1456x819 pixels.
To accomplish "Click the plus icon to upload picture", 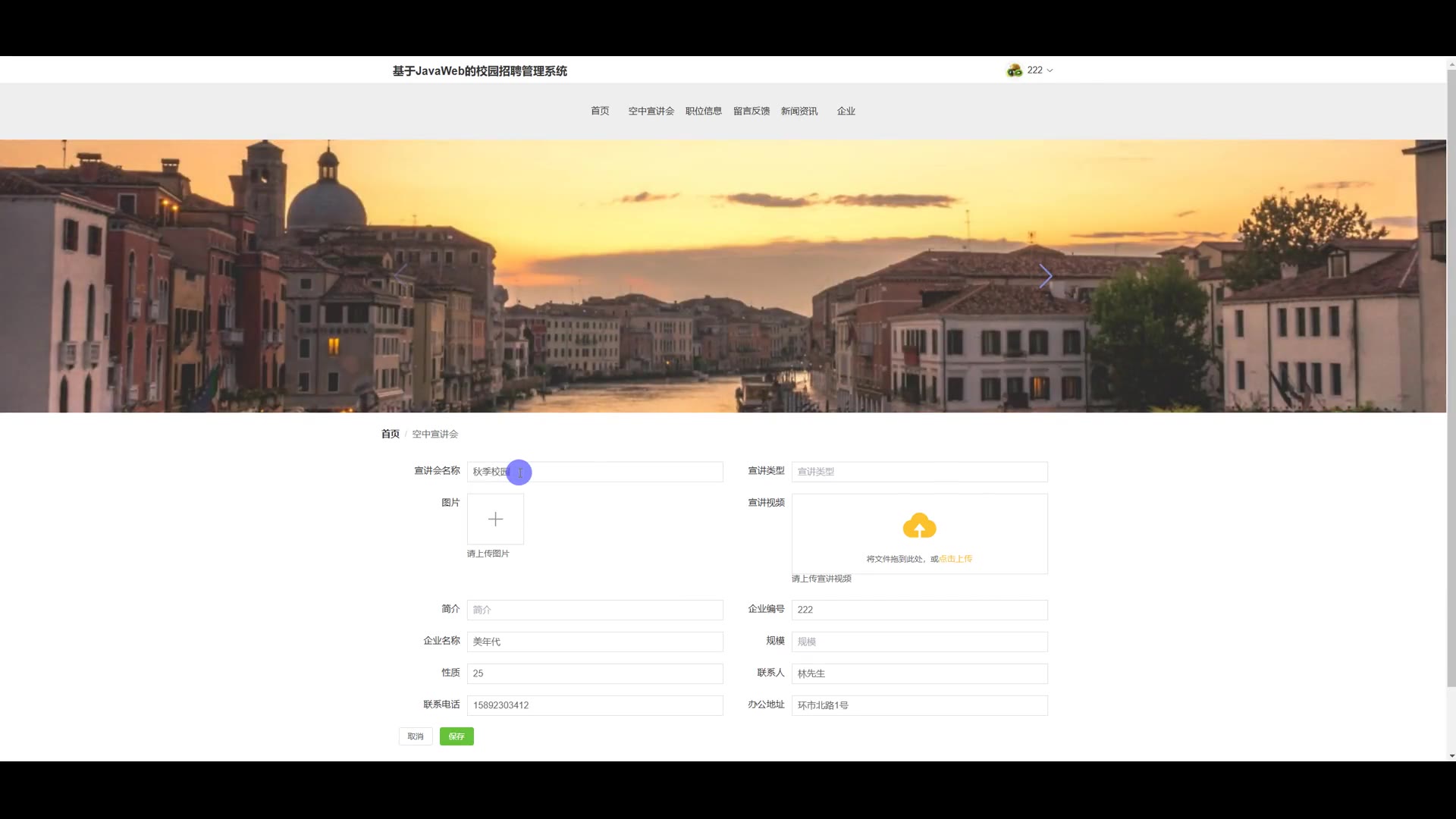I will point(495,519).
